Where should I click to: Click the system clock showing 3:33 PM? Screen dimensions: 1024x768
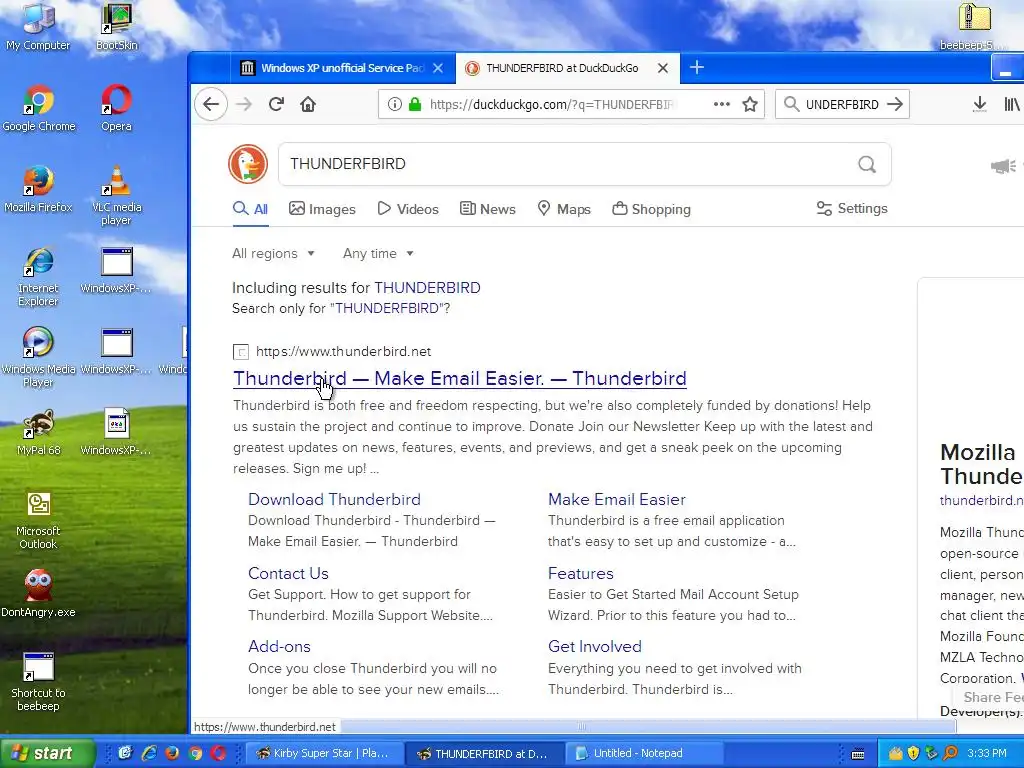(987, 753)
